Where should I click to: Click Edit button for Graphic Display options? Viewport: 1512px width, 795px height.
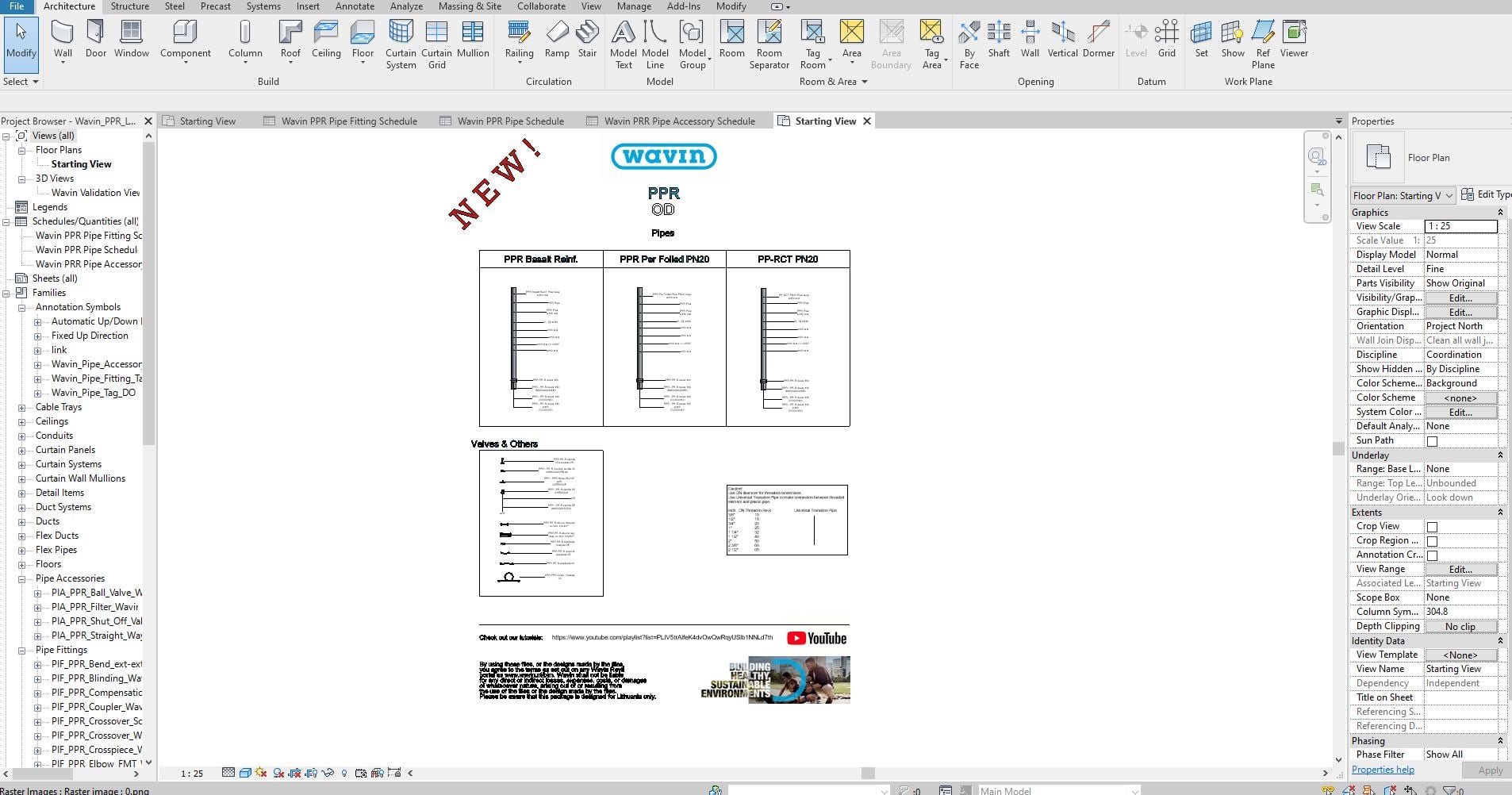point(1460,313)
